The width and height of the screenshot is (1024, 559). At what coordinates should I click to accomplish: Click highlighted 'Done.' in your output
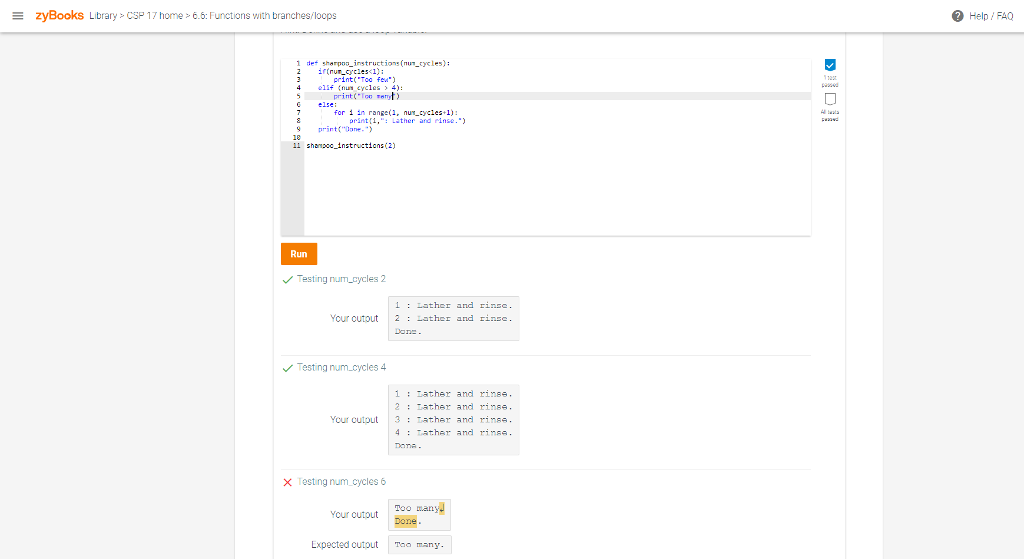point(406,521)
